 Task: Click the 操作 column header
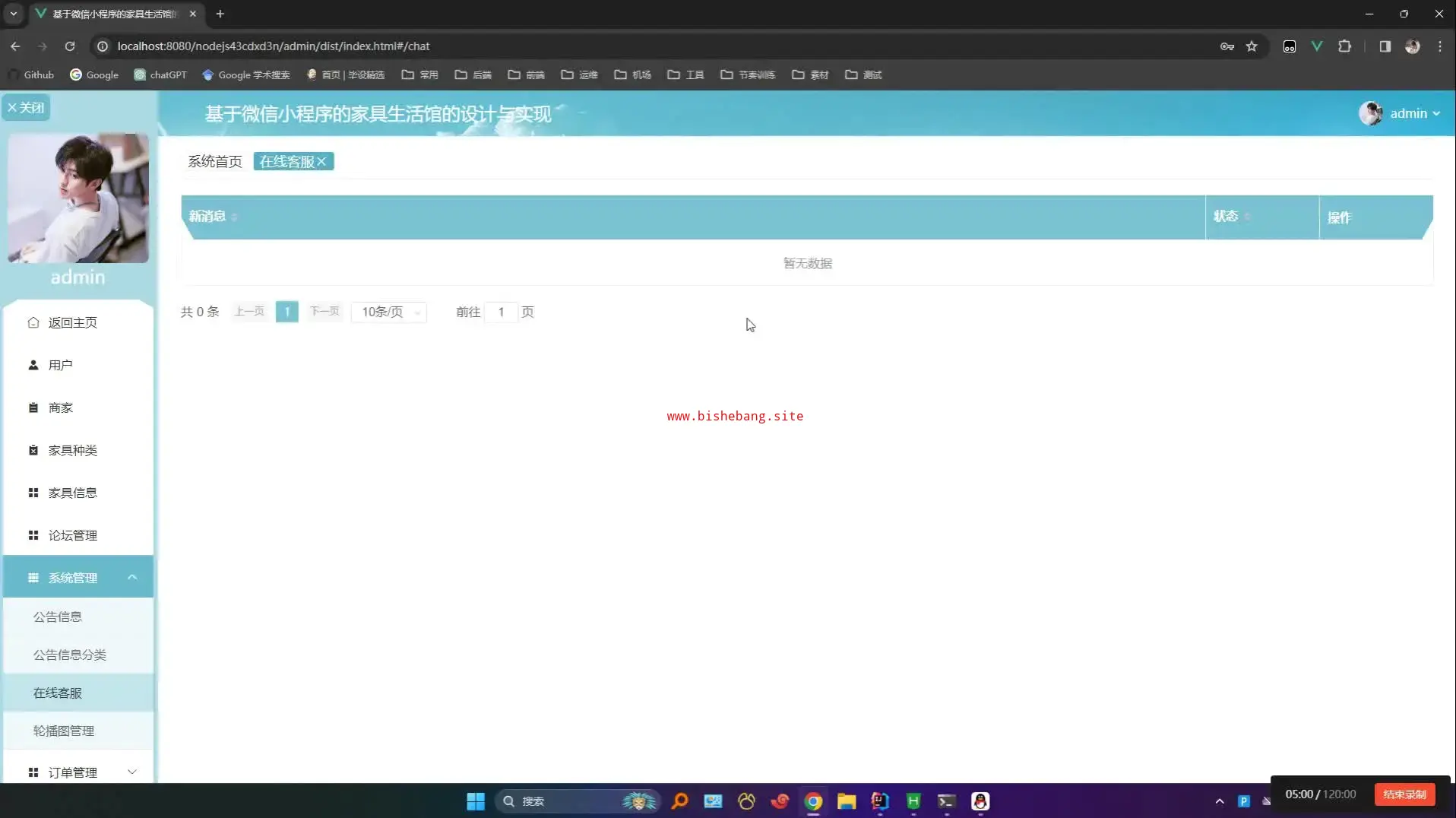tap(1339, 217)
